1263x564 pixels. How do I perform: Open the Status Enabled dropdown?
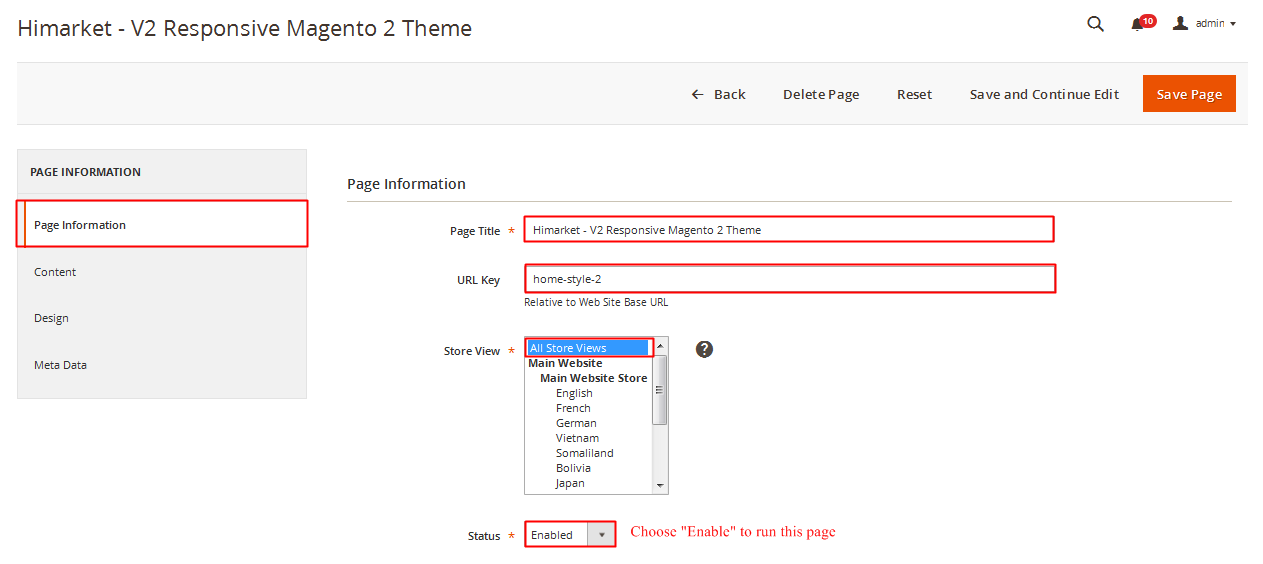(570, 534)
